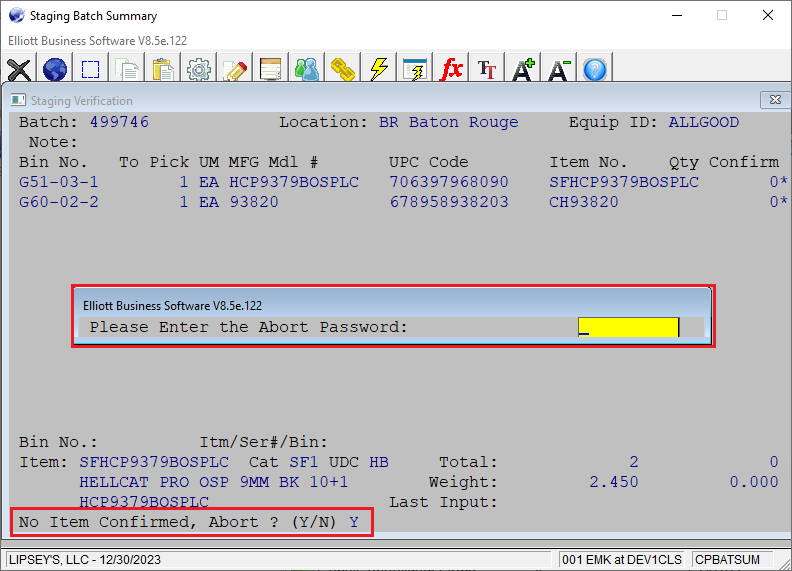Click the Tt font toolbar icon
792x571 pixels.
click(x=487, y=69)
